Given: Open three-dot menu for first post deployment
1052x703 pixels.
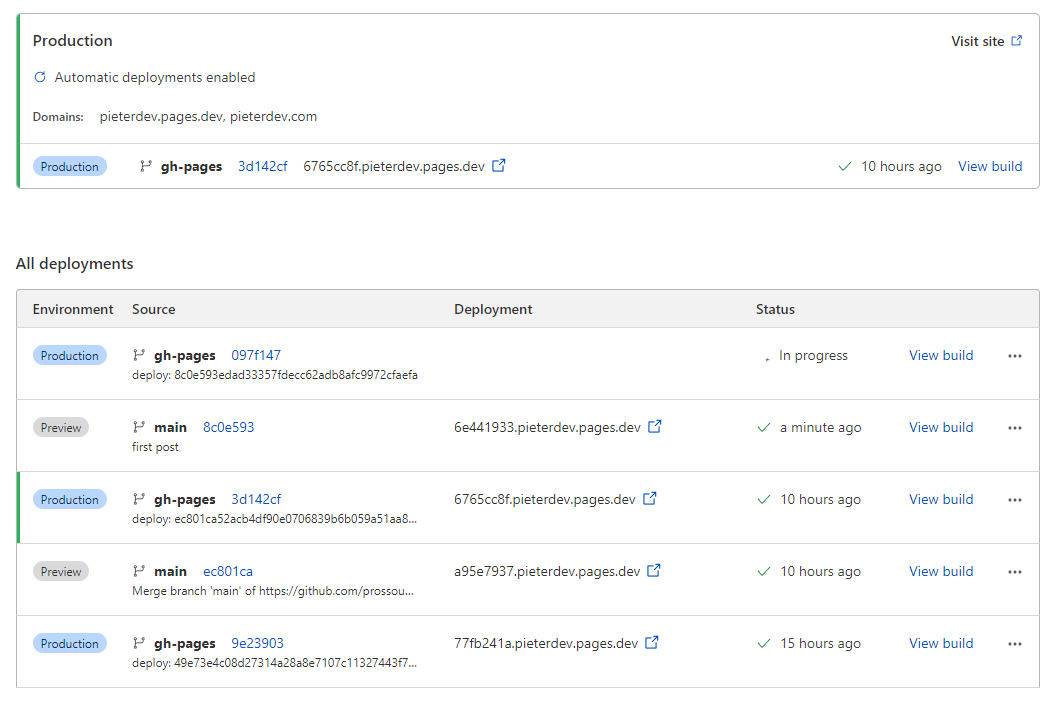Looking at the screenshot, I should [1015, 428].
